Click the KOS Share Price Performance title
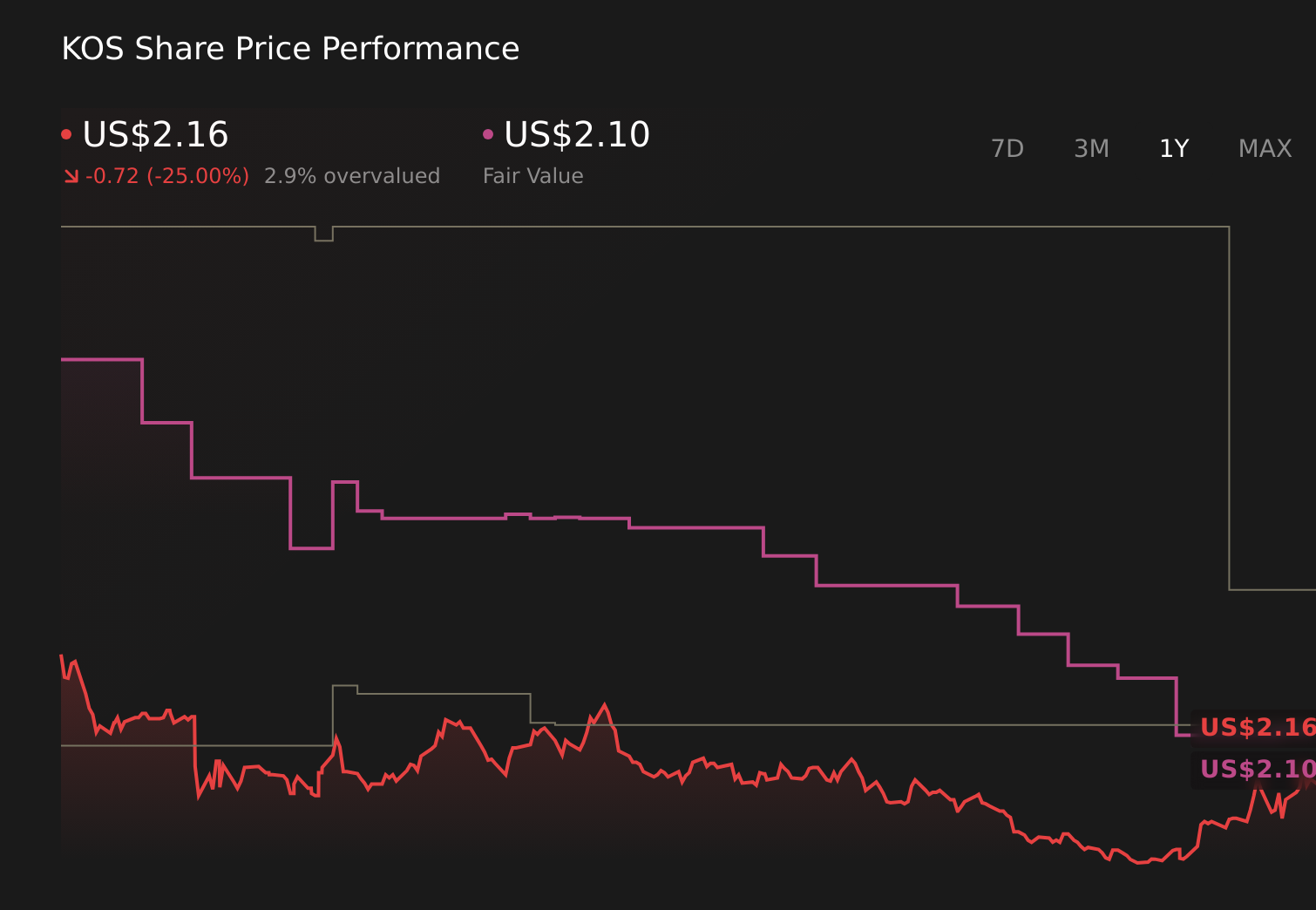 pos(289,48)
